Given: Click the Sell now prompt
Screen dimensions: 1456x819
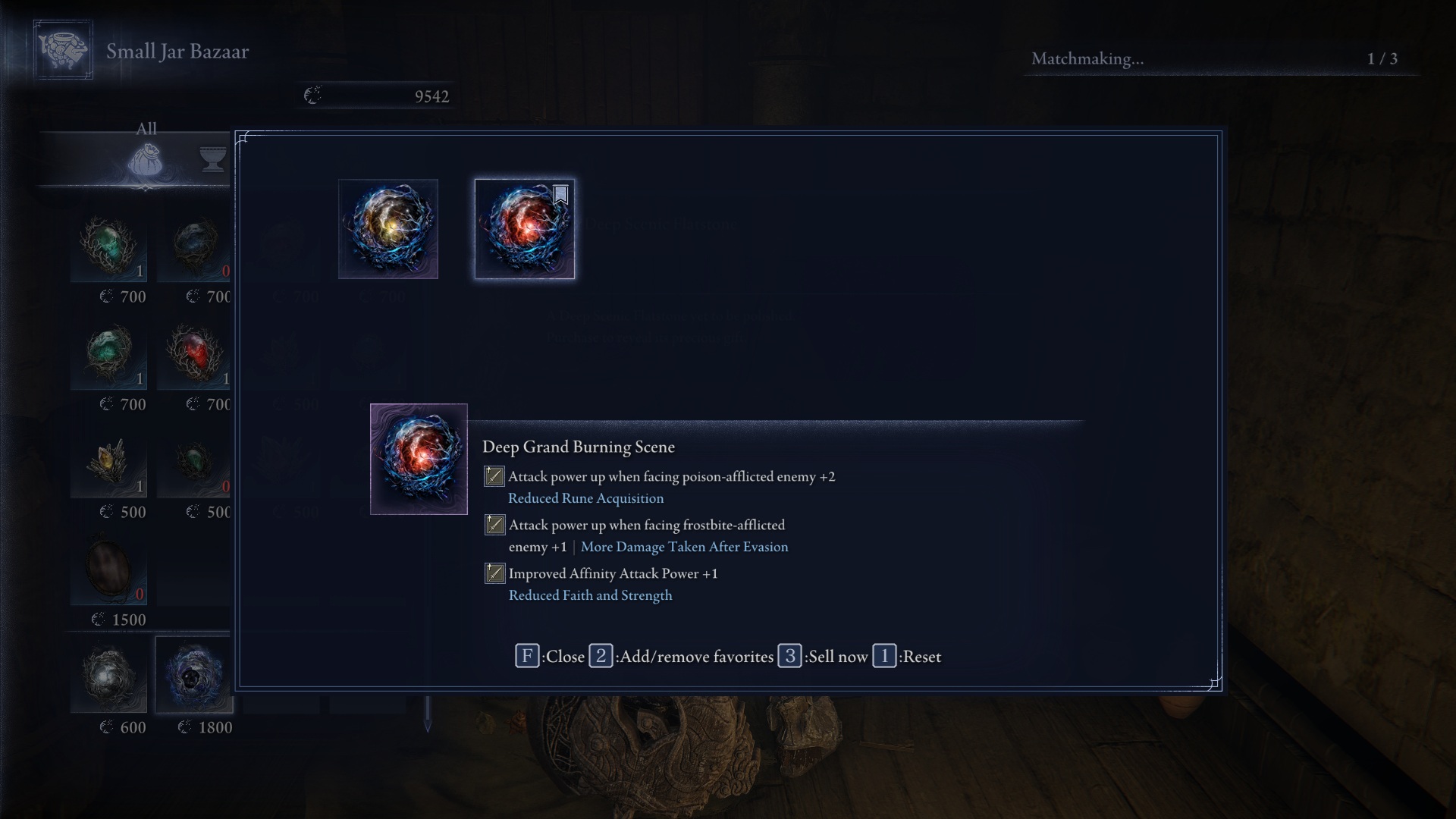Looking at the screenshot, I should (823, 656).
